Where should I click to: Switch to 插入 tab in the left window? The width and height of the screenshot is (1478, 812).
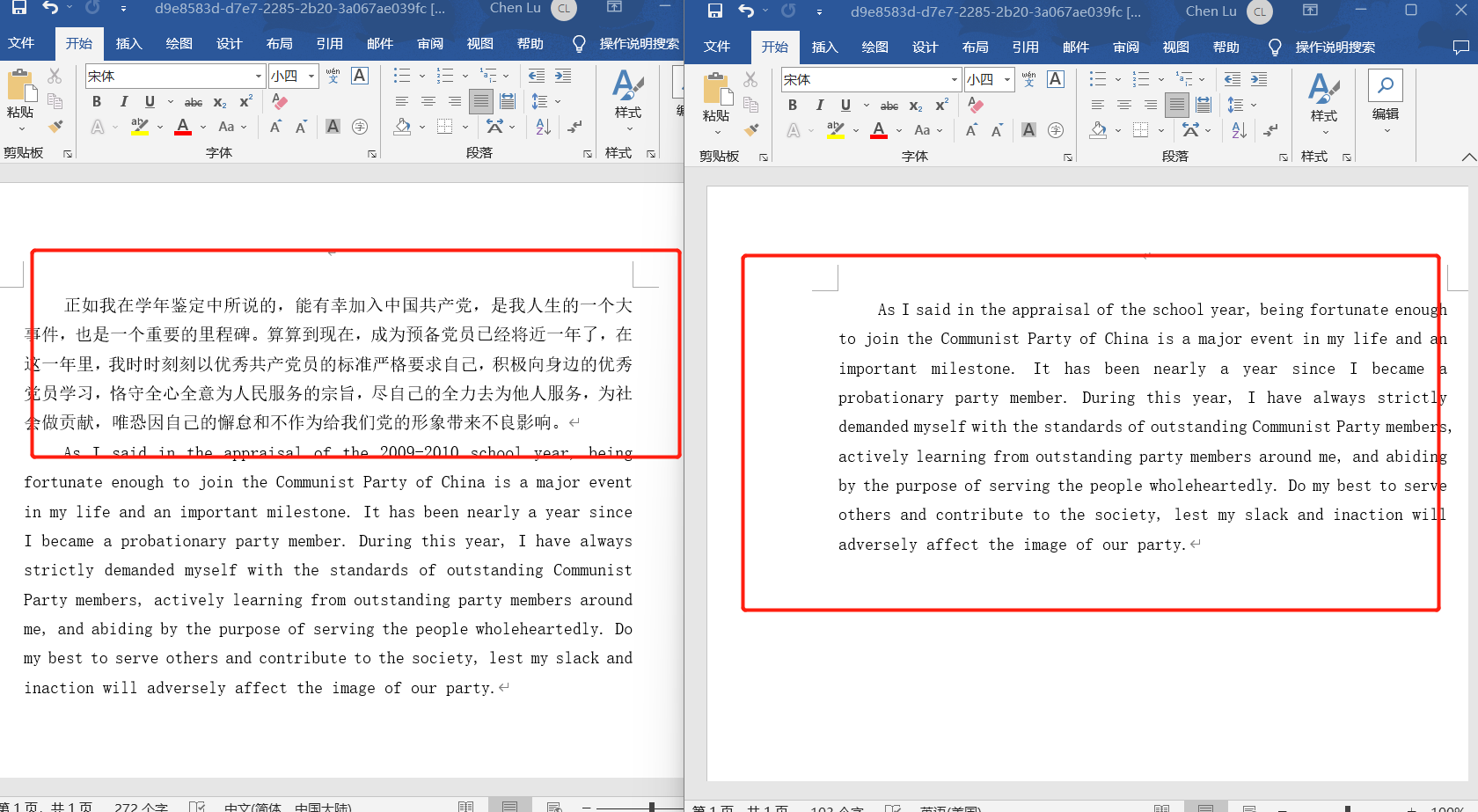128,44
